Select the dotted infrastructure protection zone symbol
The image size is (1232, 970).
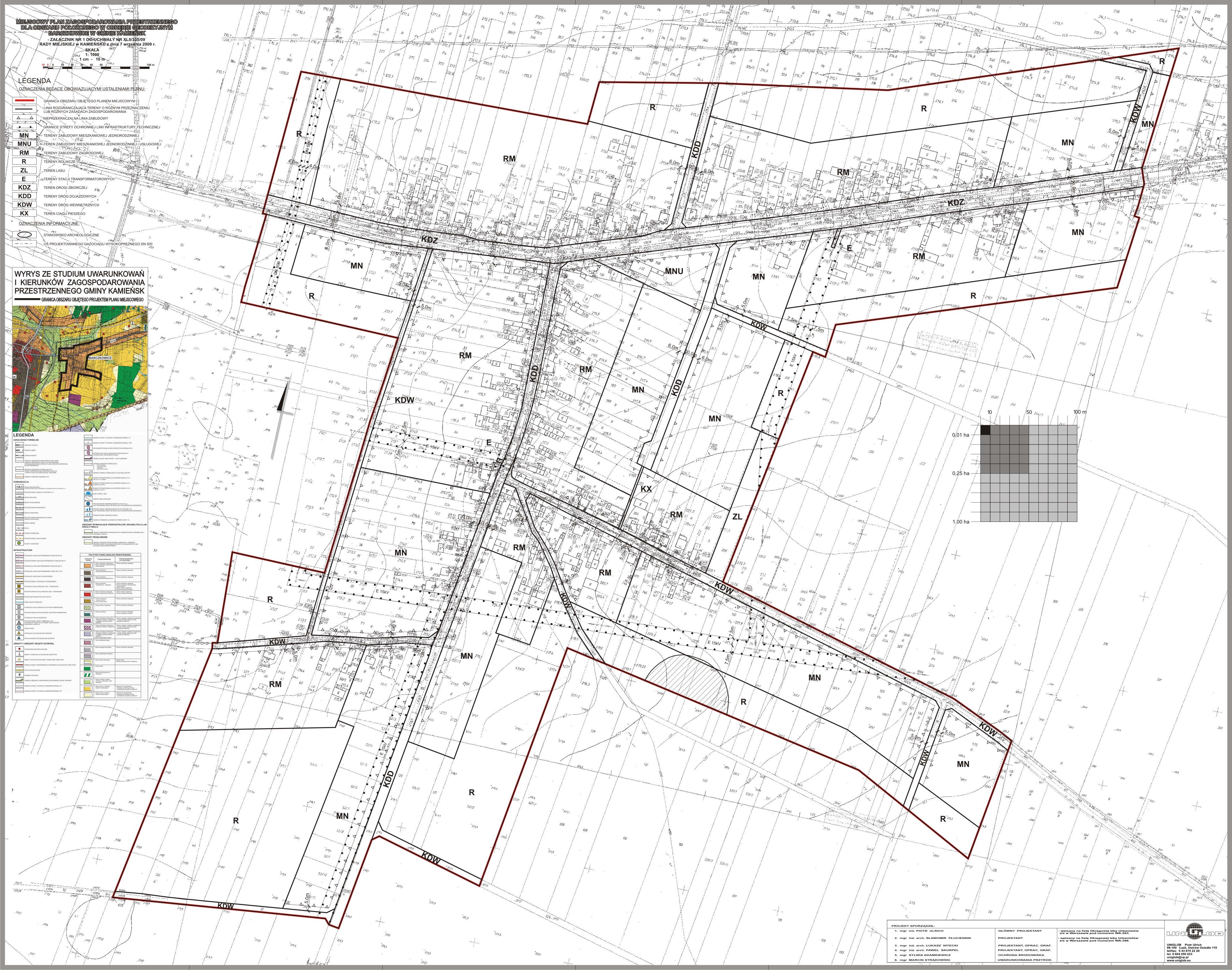[x=25, y=127]
